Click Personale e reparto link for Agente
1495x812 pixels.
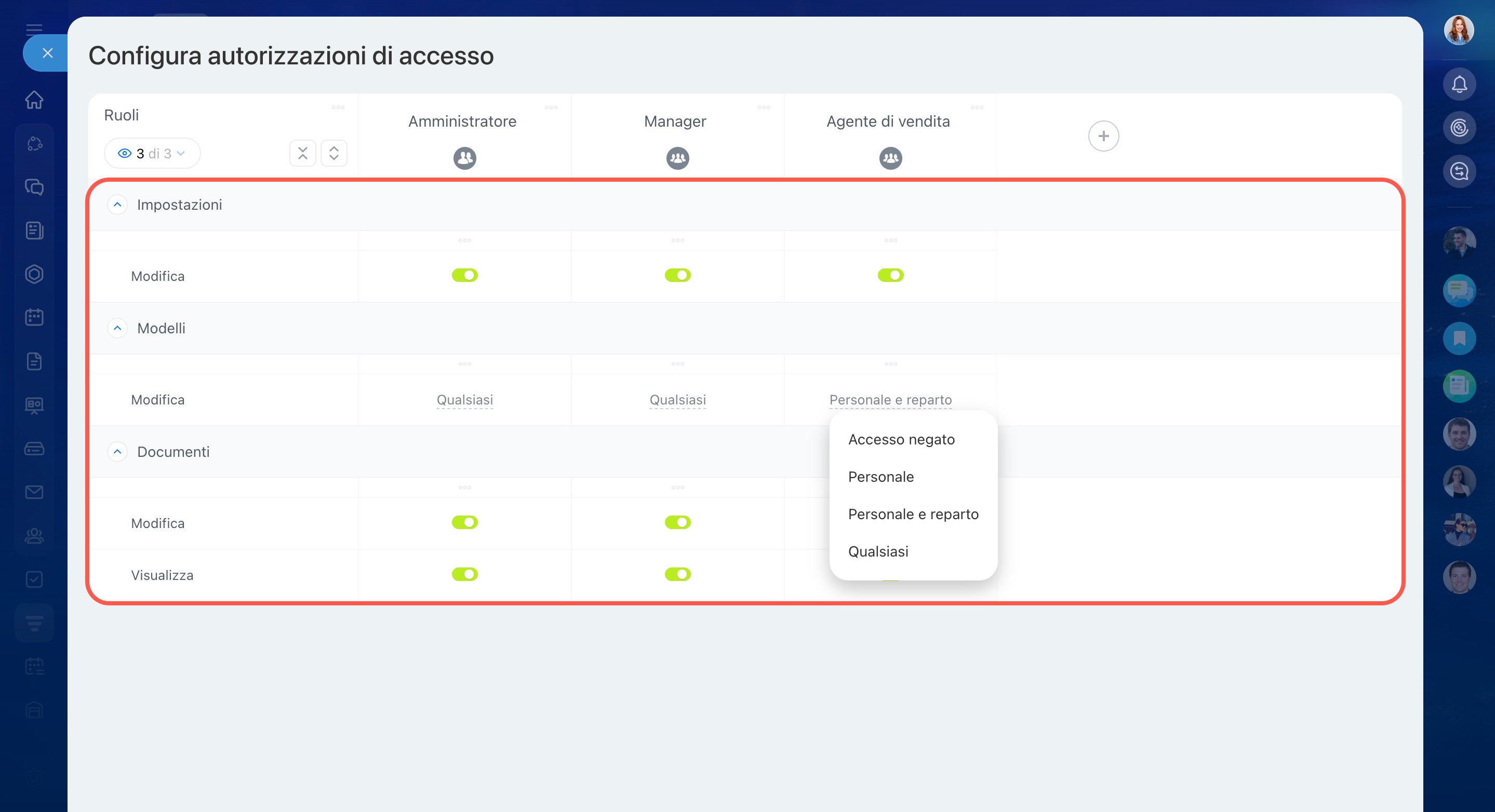click(890, 400)
